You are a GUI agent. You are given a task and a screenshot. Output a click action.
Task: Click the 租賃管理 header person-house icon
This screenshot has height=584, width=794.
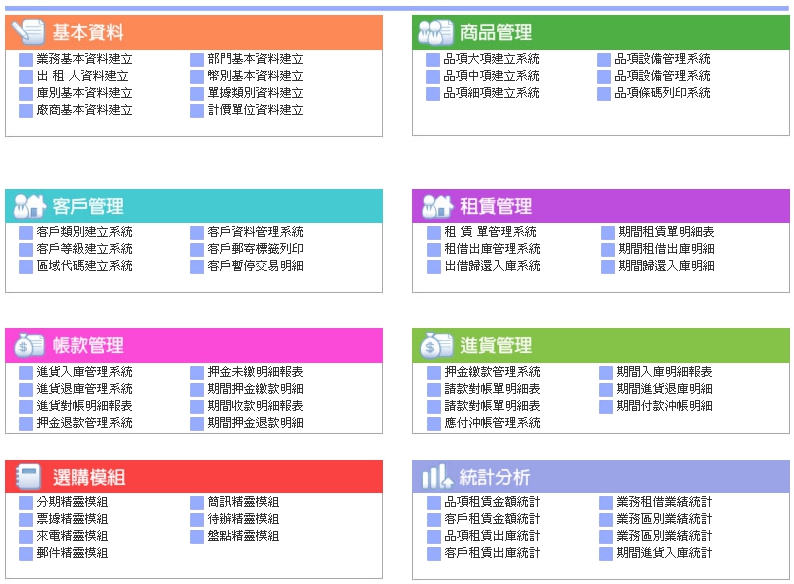tap(438, 206)
